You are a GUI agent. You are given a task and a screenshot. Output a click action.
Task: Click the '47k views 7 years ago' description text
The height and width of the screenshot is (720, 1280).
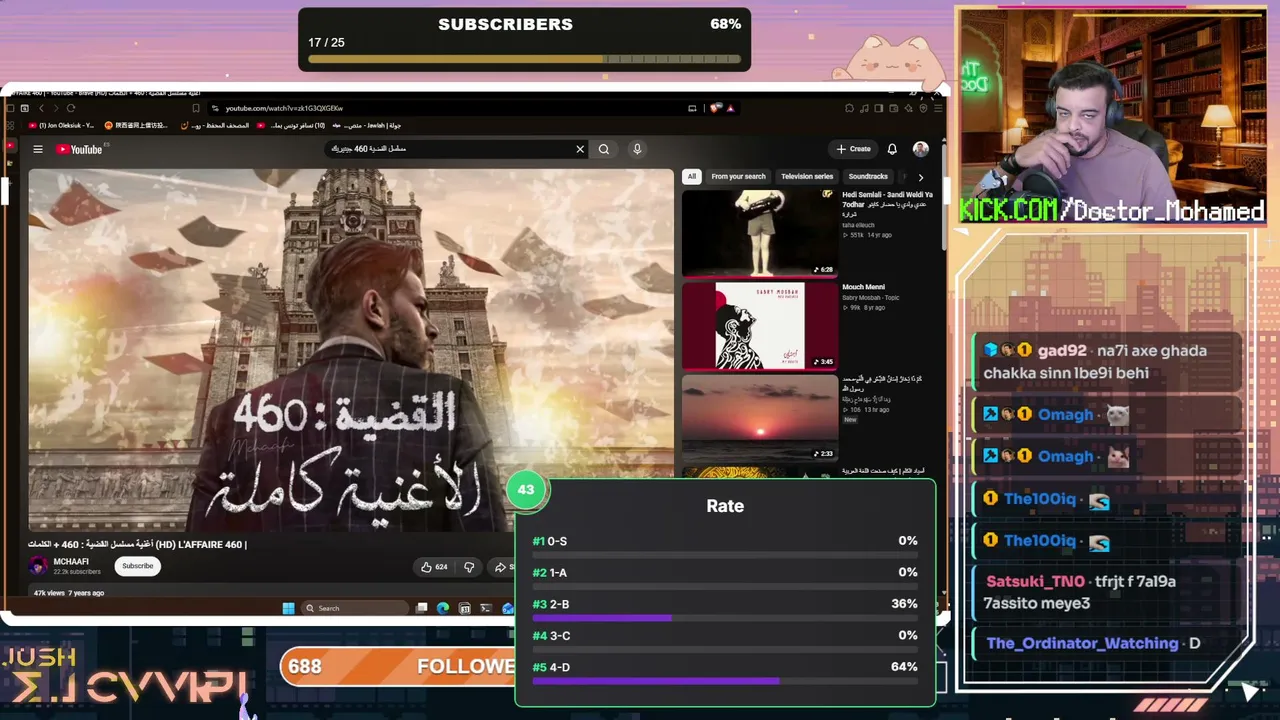click(69, 593)
